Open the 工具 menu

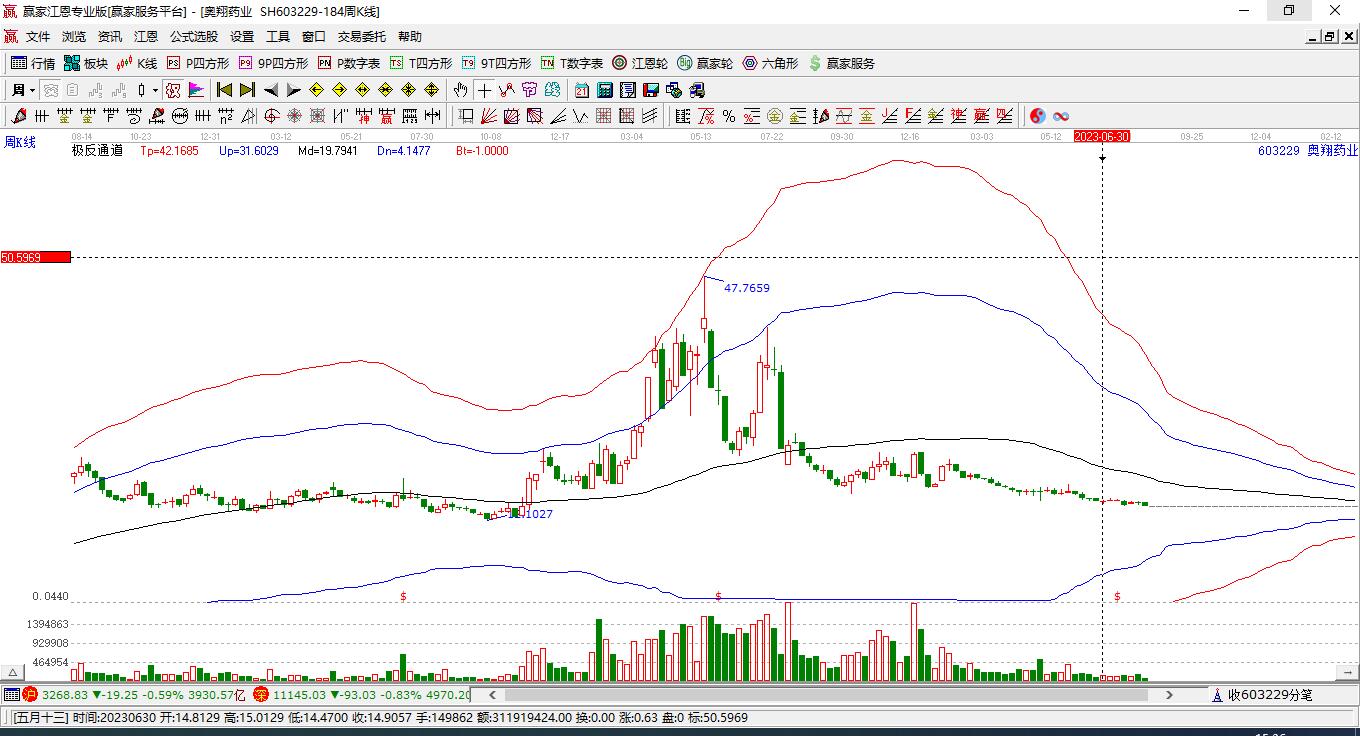pos(278,37)
